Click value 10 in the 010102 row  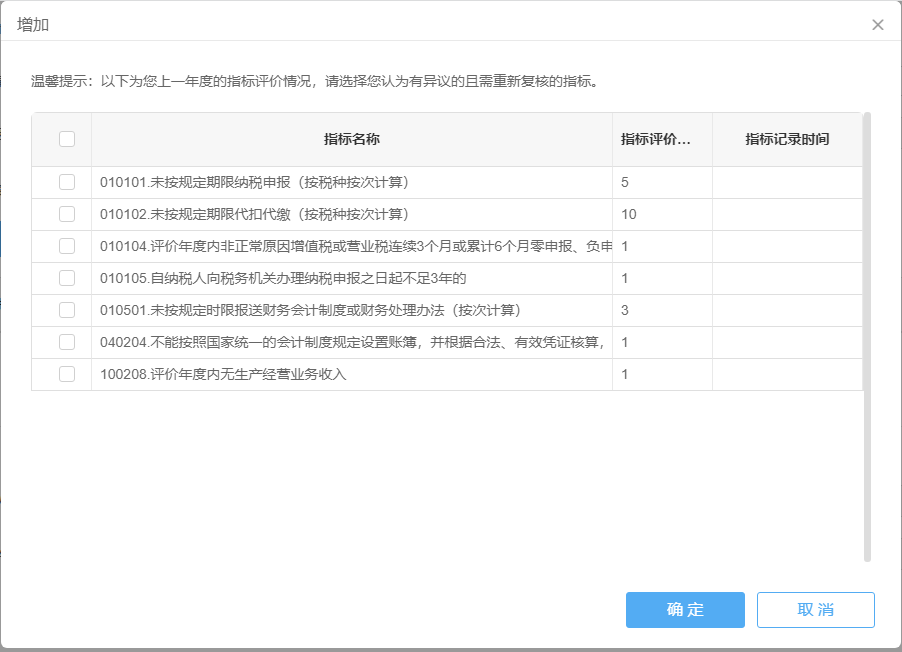[629, 215]
